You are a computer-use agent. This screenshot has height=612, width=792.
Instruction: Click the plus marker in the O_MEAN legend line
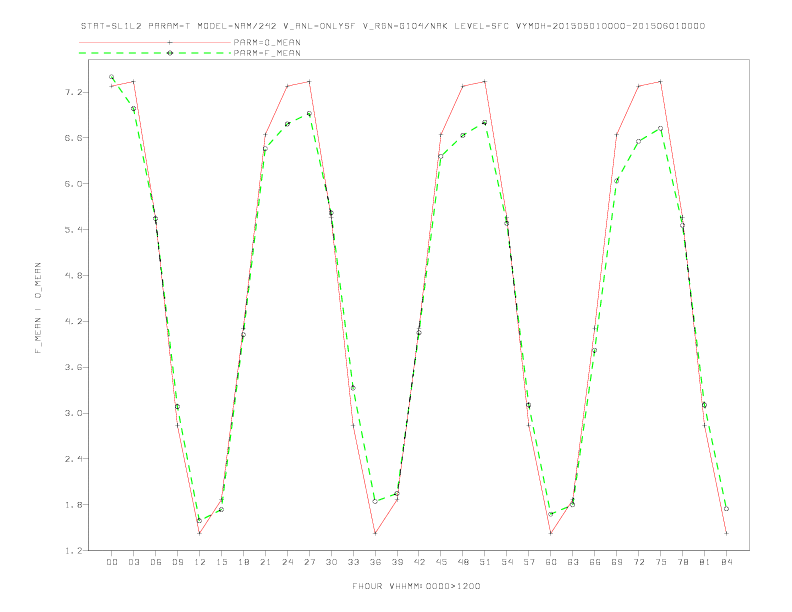[x=170, y=42]
